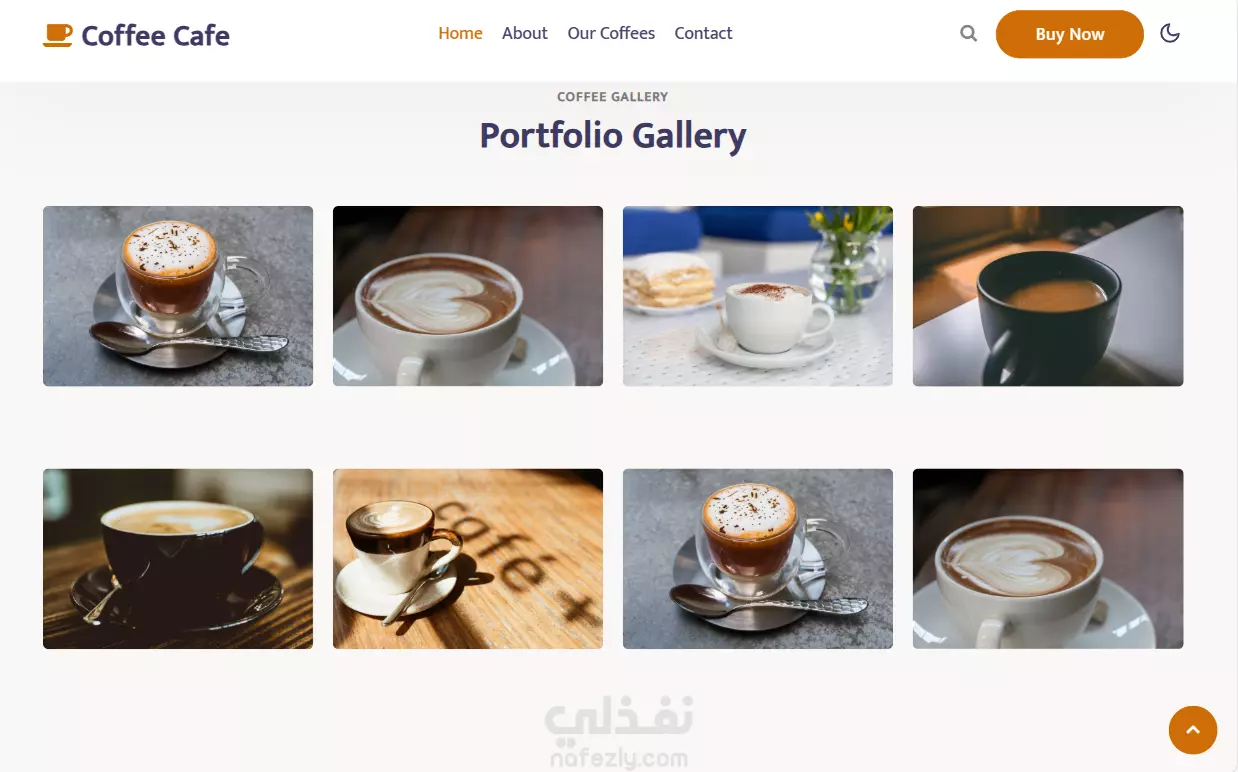Click the Coffee Cafe brand title
Screen dimensions: 1238x772
pyautogui.click(x=155, y=36)
